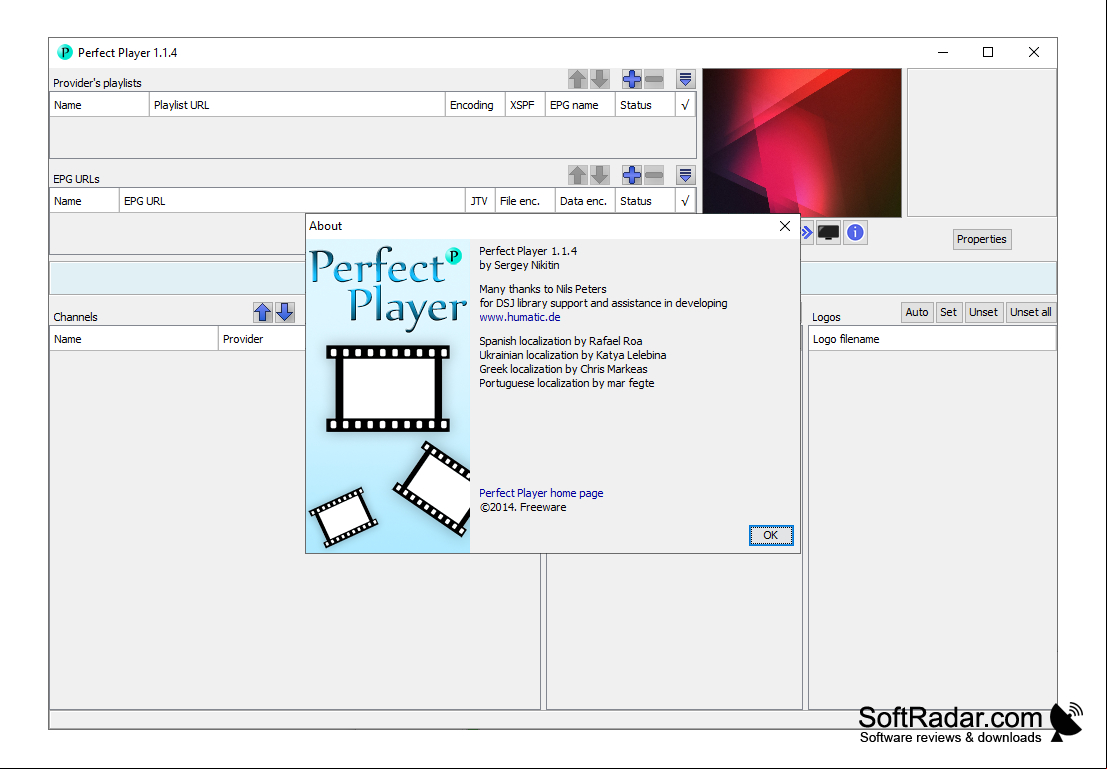The height and width of the screenshot is (769, 1107).
Task: Click playlists Status column header
Action: click(x=645, y=105)
